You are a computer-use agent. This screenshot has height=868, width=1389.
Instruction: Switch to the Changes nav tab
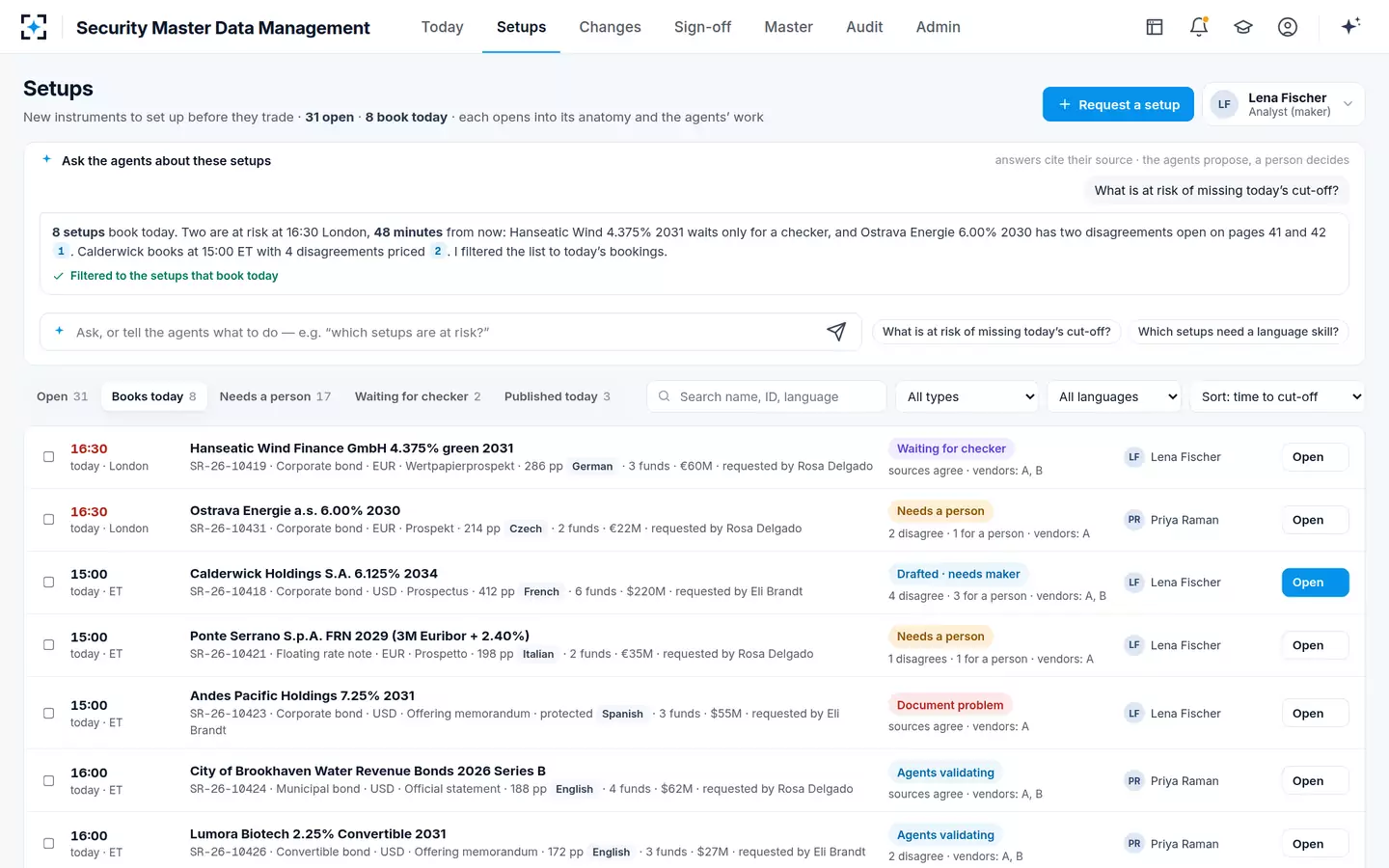click(x=610, y=27)
